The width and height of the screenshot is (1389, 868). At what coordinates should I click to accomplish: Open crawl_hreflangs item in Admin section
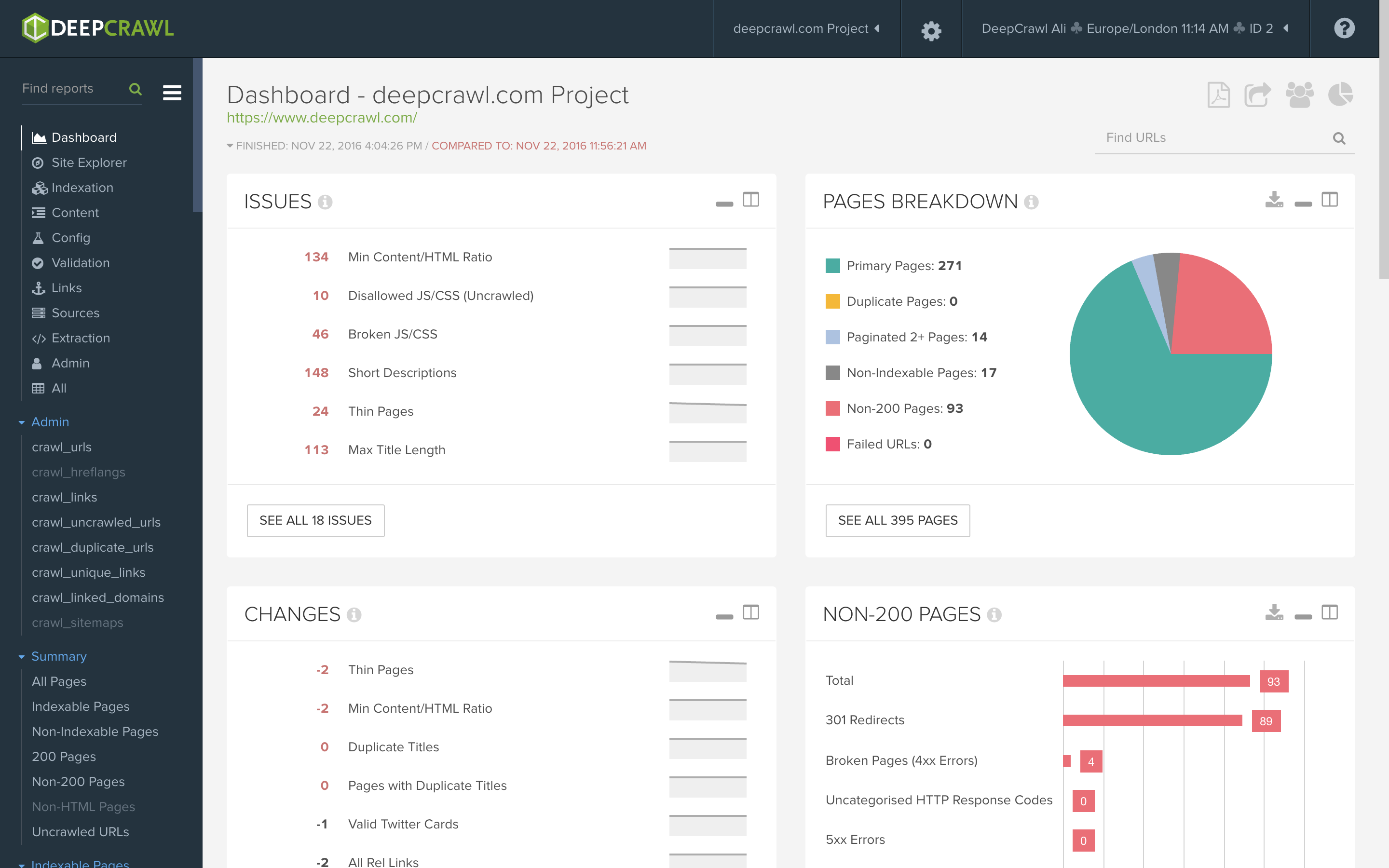[x=78, y=472]
